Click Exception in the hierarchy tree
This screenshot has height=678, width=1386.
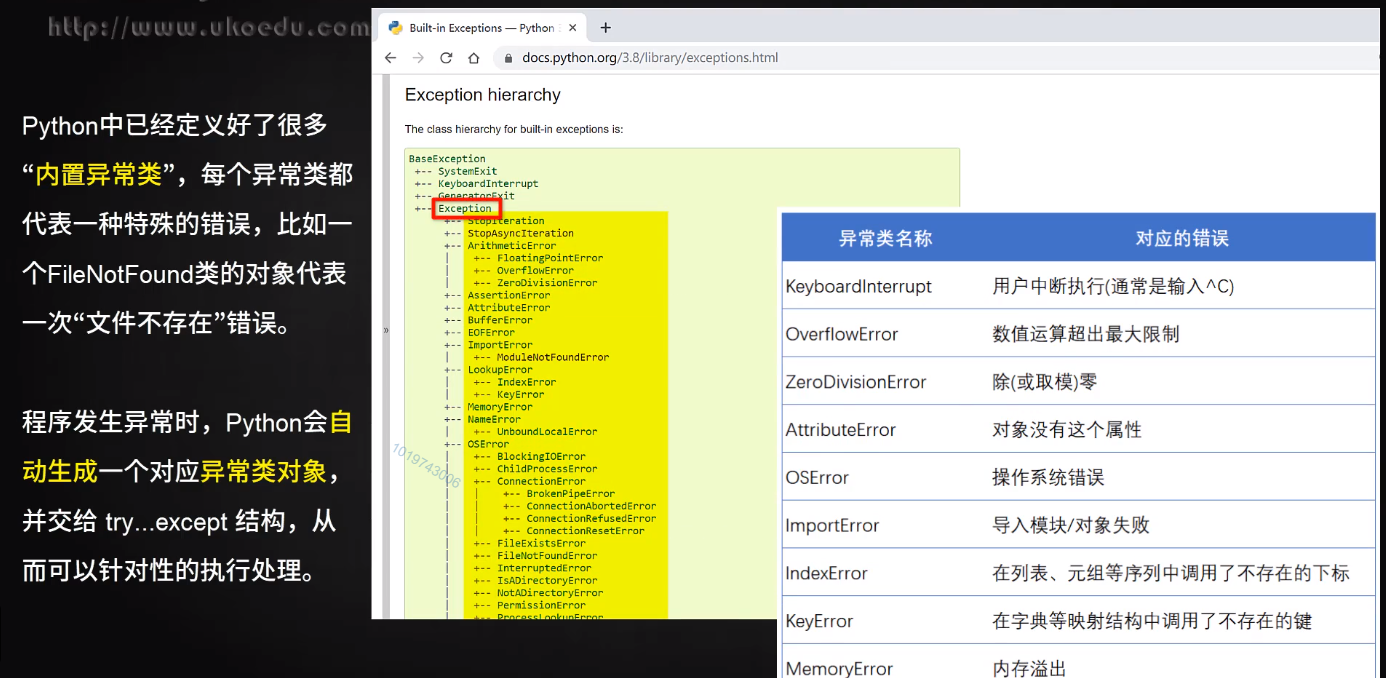point(465,209)
